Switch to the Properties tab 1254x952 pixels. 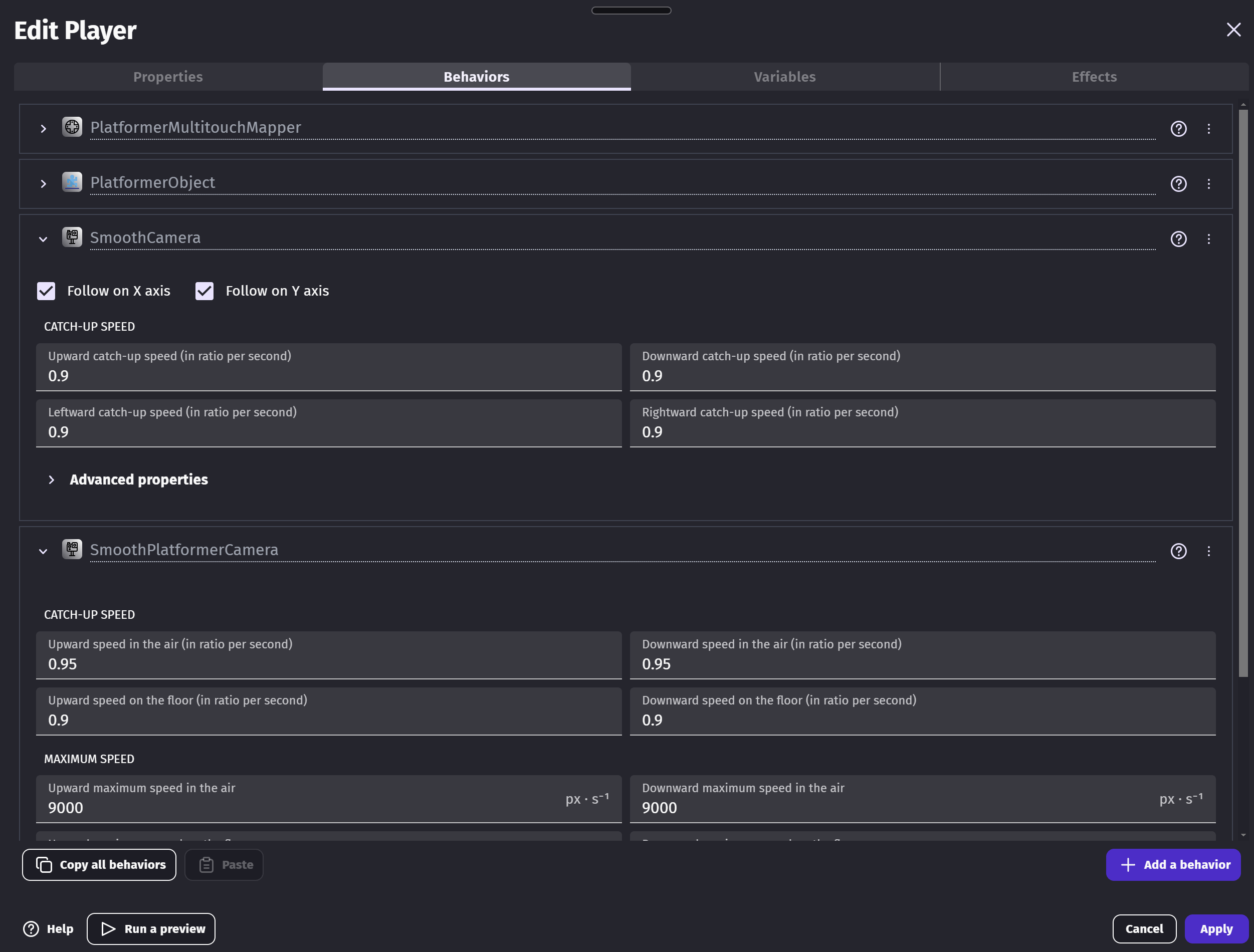(168, 77)
